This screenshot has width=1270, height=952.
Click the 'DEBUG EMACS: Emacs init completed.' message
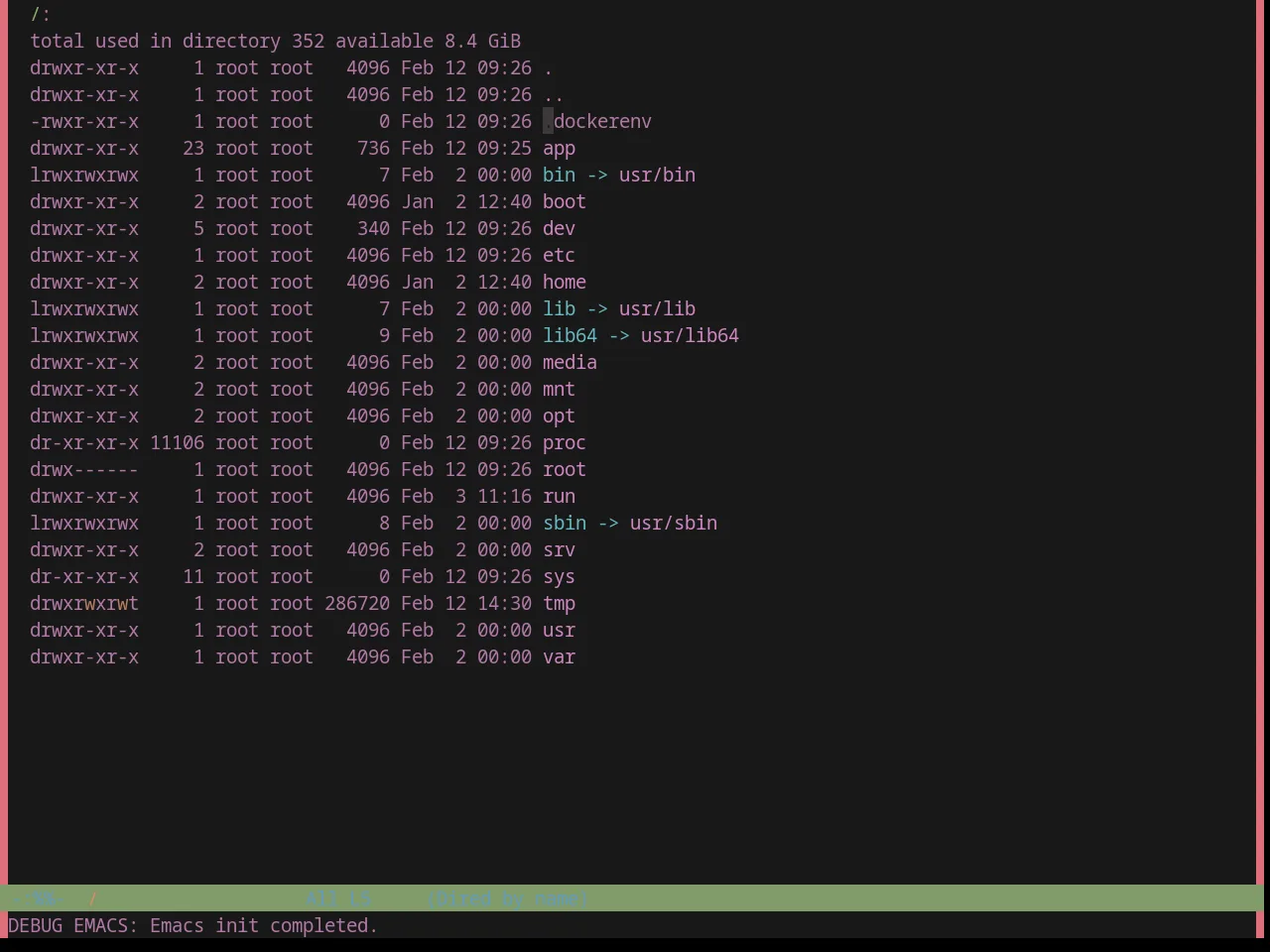192,925
